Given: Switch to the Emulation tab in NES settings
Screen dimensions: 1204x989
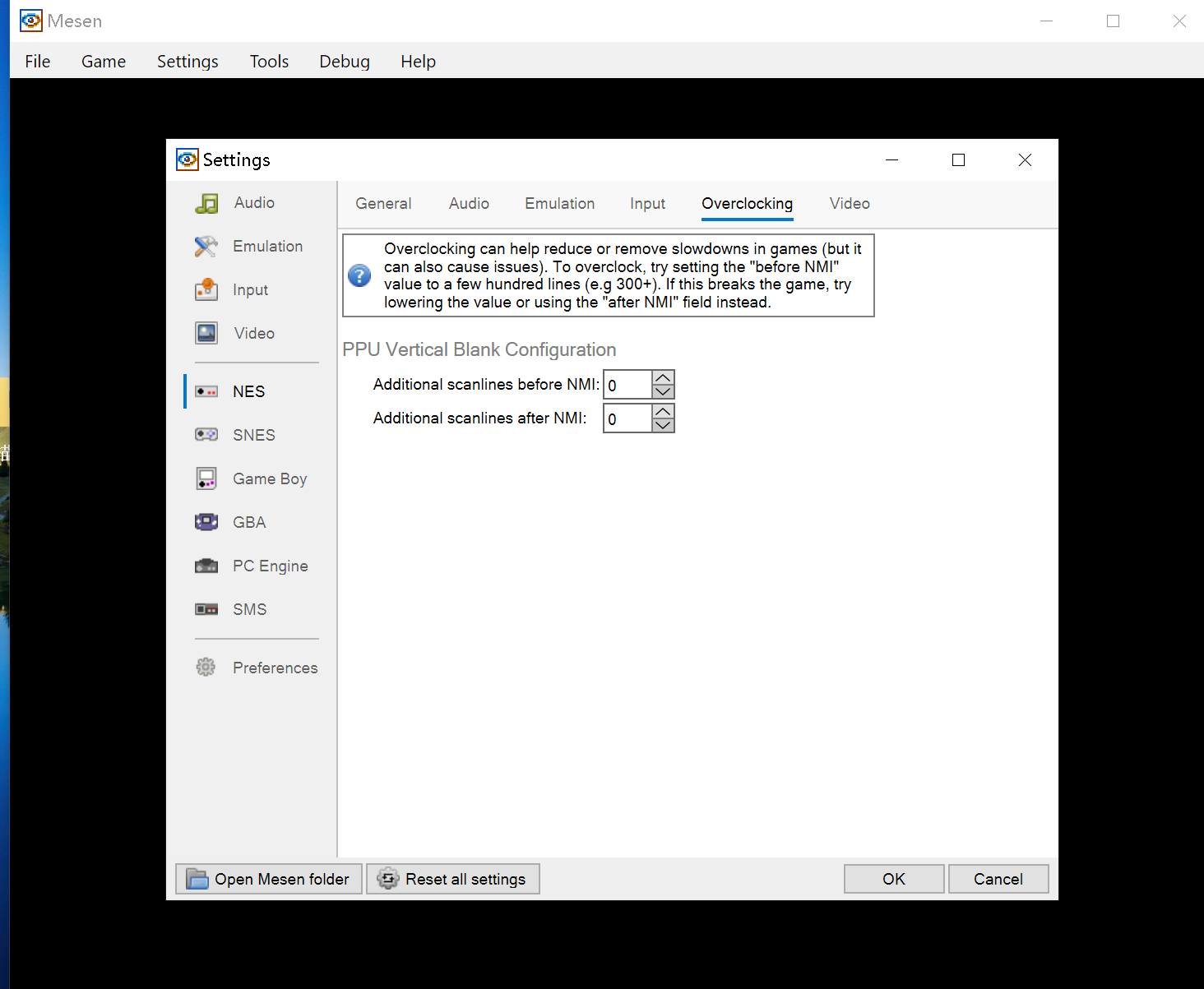Looking at the screenshot, I should (560, 203).
